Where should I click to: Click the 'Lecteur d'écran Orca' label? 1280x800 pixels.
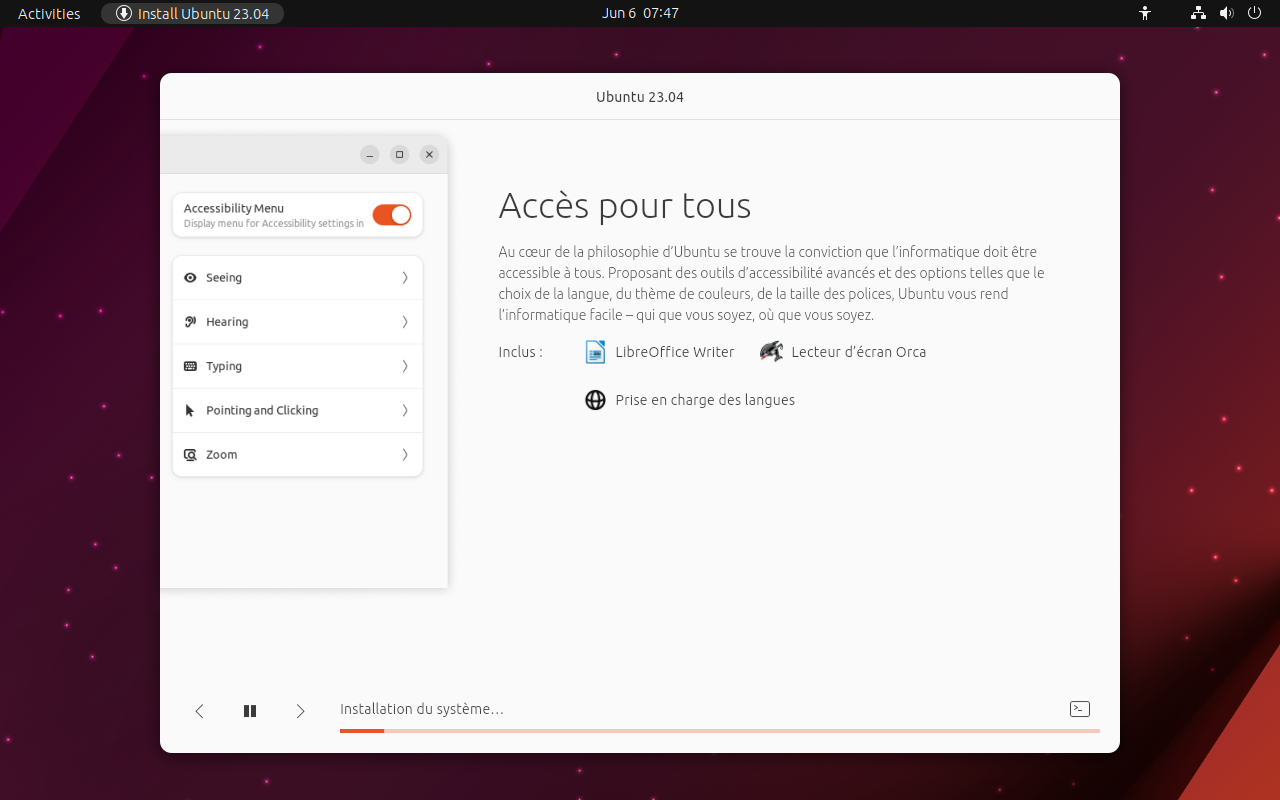859,352
